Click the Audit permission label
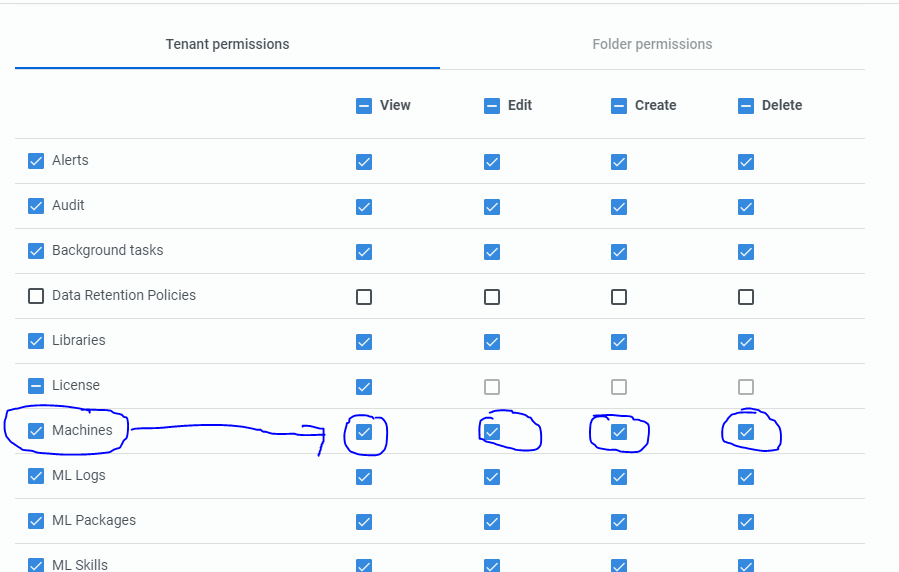 pos(68,205)
